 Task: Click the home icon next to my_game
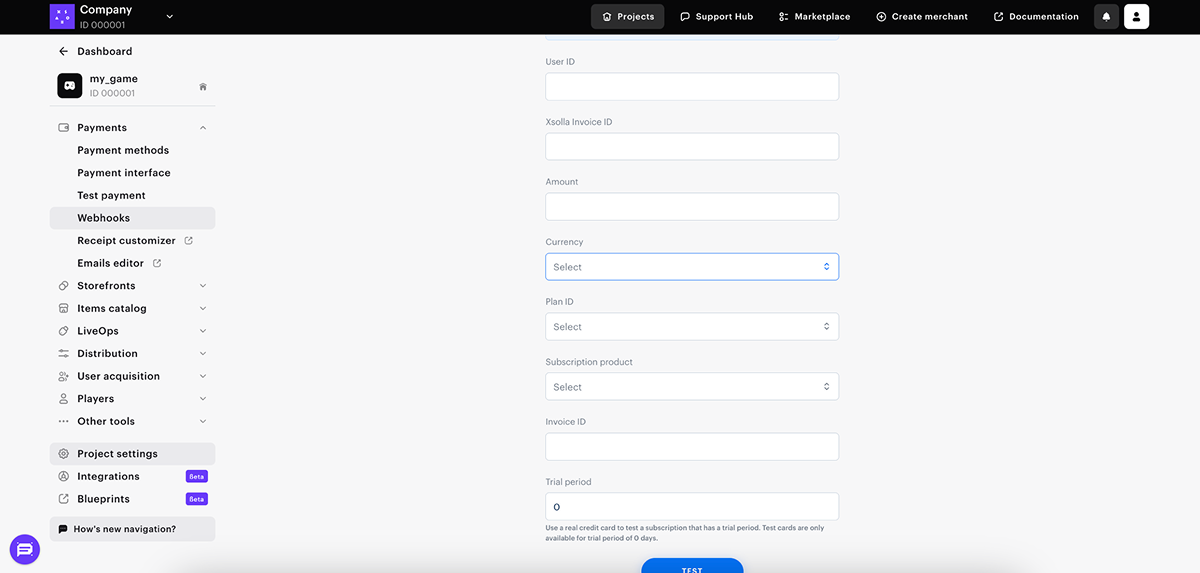tap(203, 87)
